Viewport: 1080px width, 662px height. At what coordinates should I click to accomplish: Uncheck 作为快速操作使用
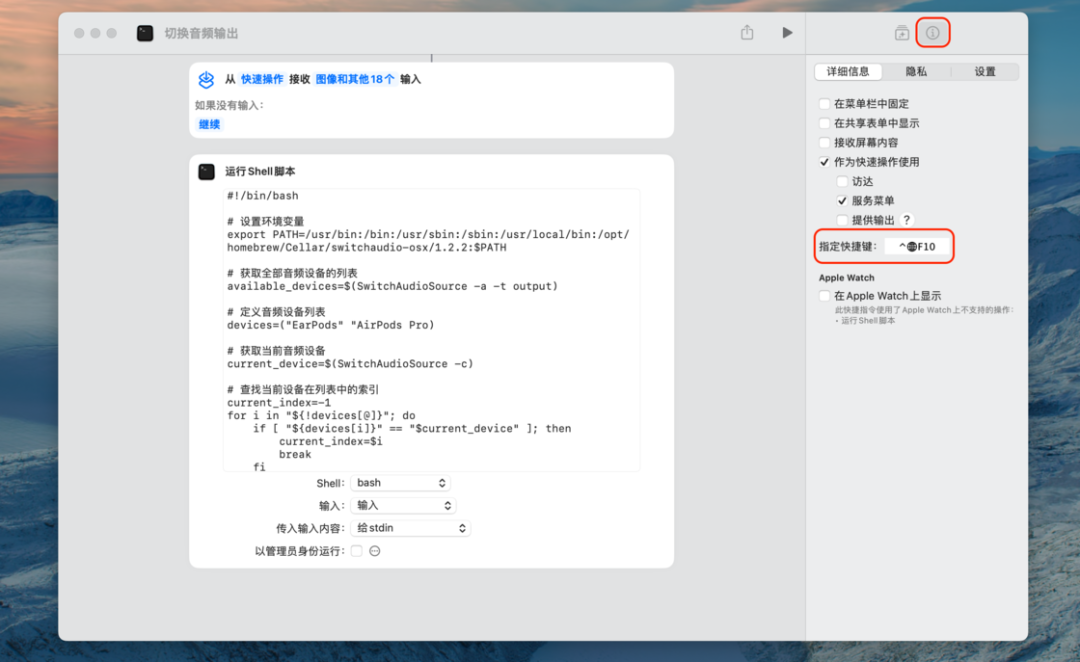pos(824,162)
